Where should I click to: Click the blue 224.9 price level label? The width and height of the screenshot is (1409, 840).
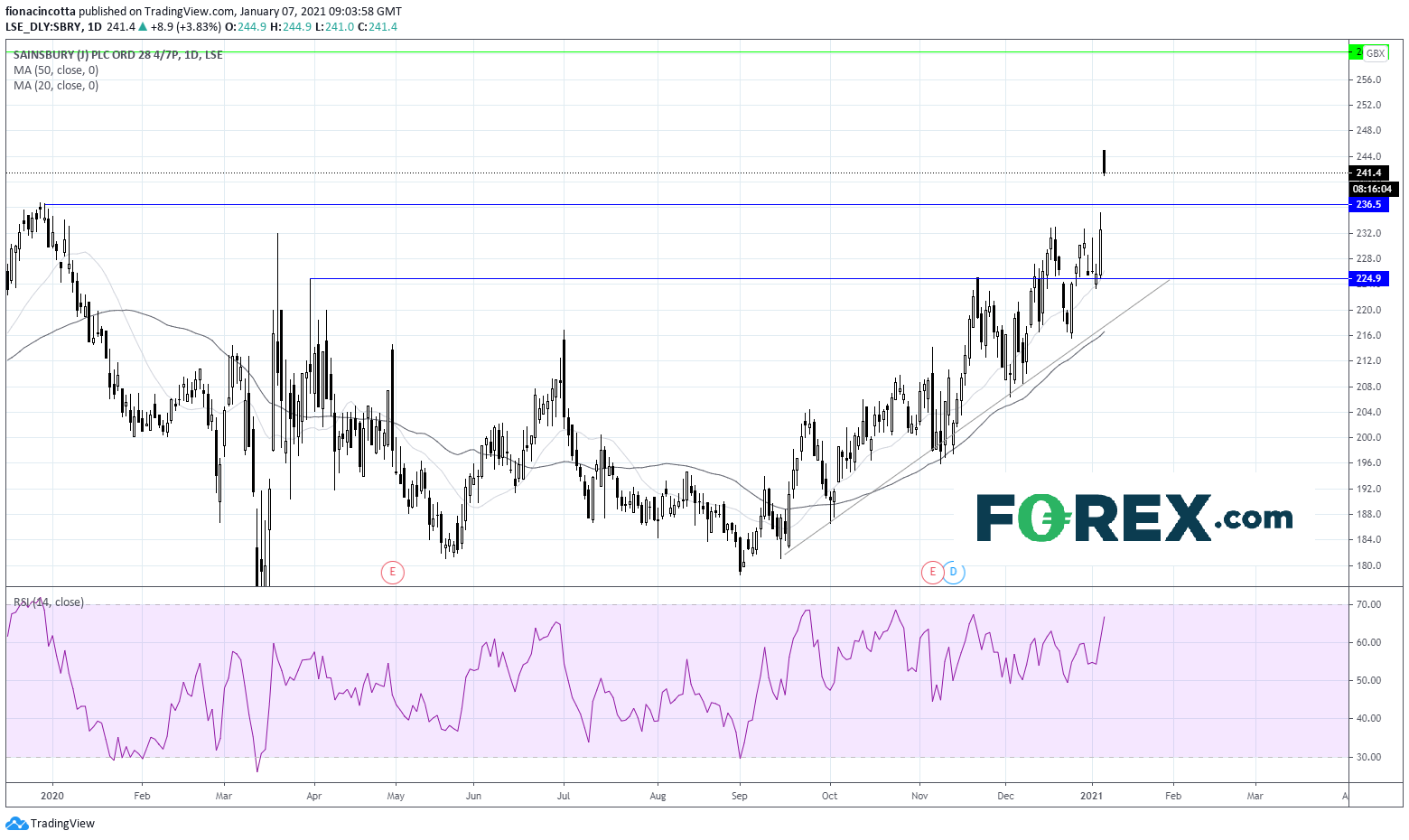[x=1369, y=279]
